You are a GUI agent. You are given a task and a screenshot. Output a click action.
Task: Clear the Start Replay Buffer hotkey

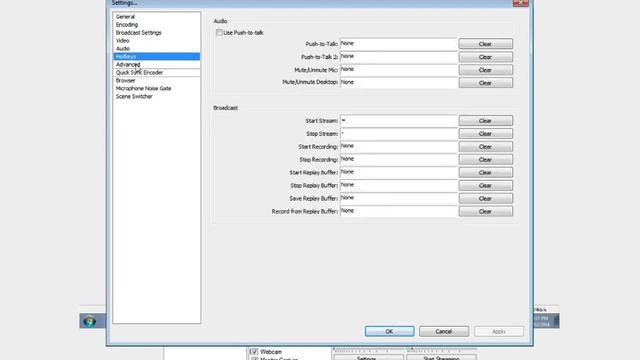486,173
